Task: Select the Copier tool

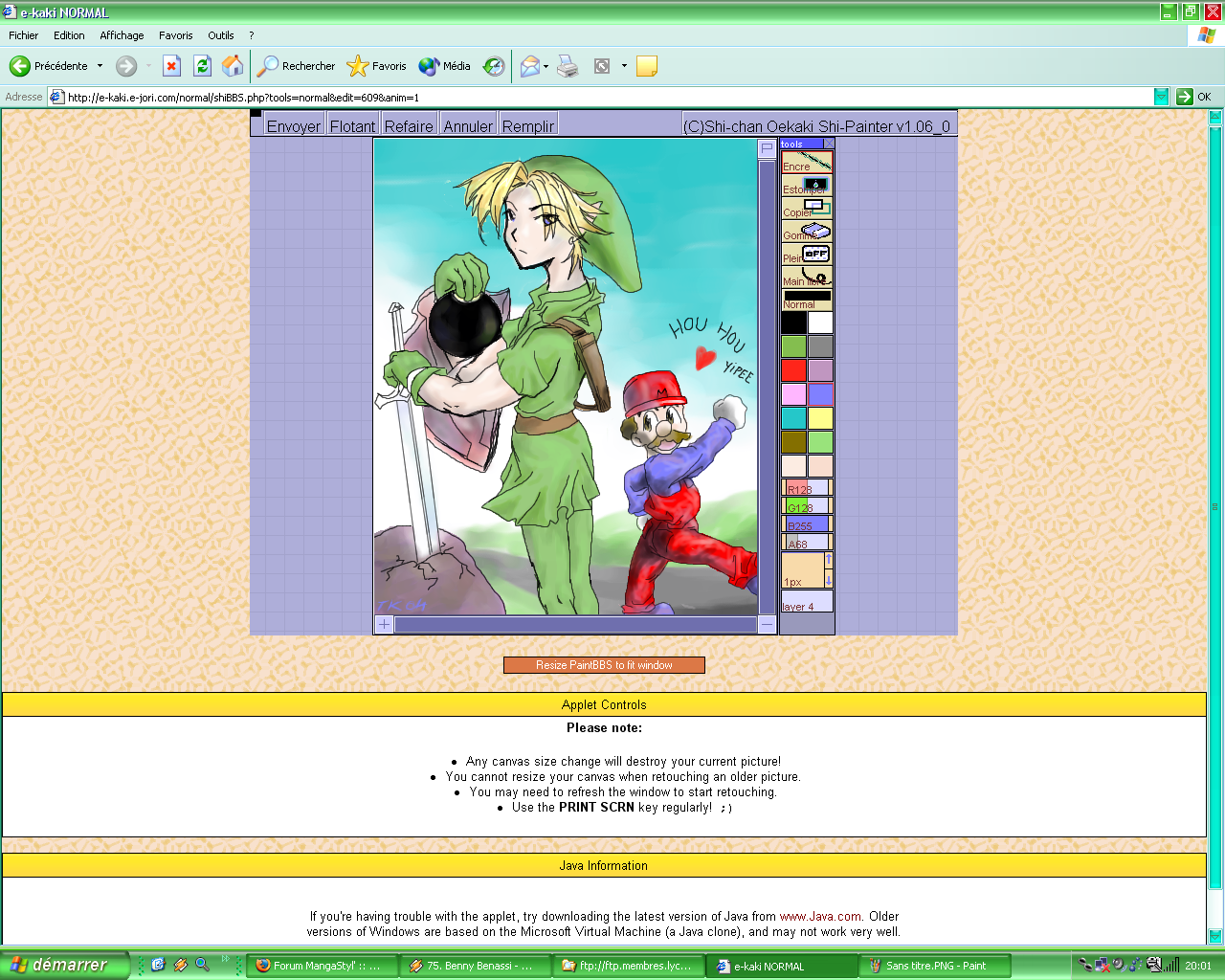Action: (807, 208)
